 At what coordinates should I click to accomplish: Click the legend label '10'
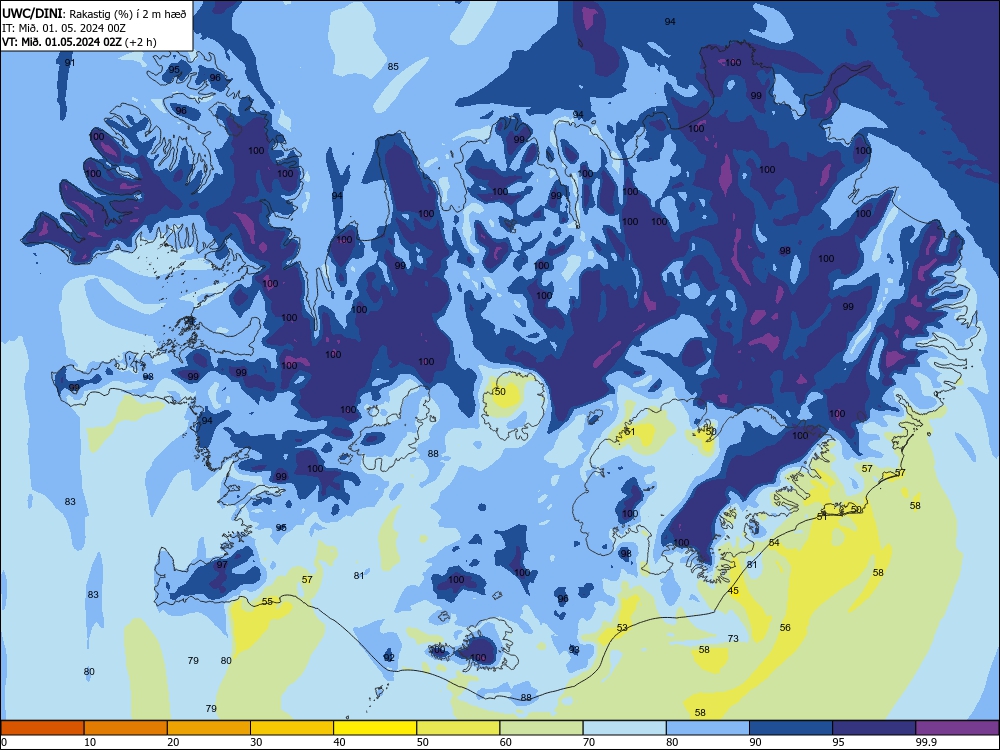(x=90, y=742)
